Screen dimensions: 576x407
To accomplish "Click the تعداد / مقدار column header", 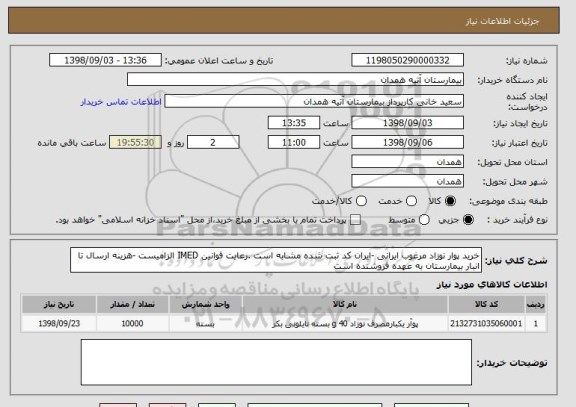I will coord(133,304).
